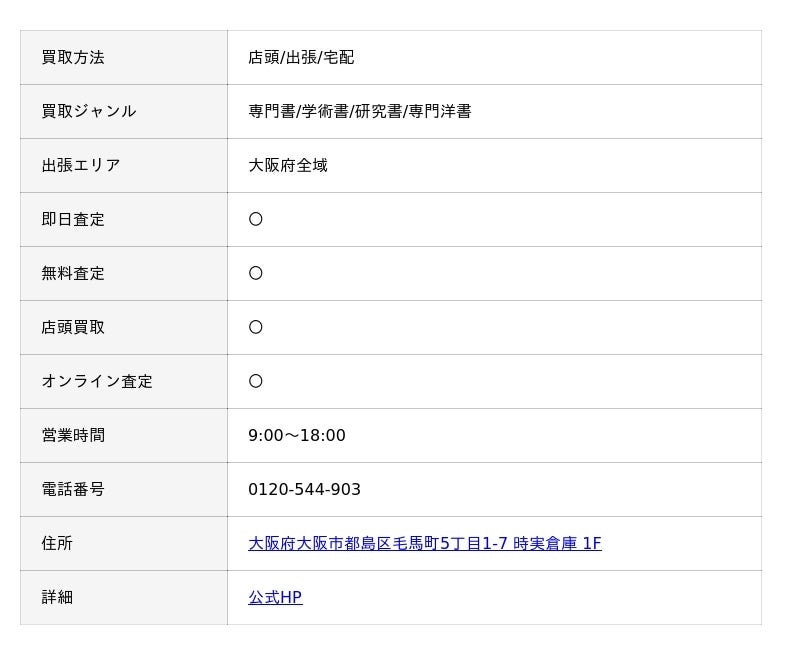Click the circle mark for 店頭買取
The image size is (800, 655).
coord(256,327)
